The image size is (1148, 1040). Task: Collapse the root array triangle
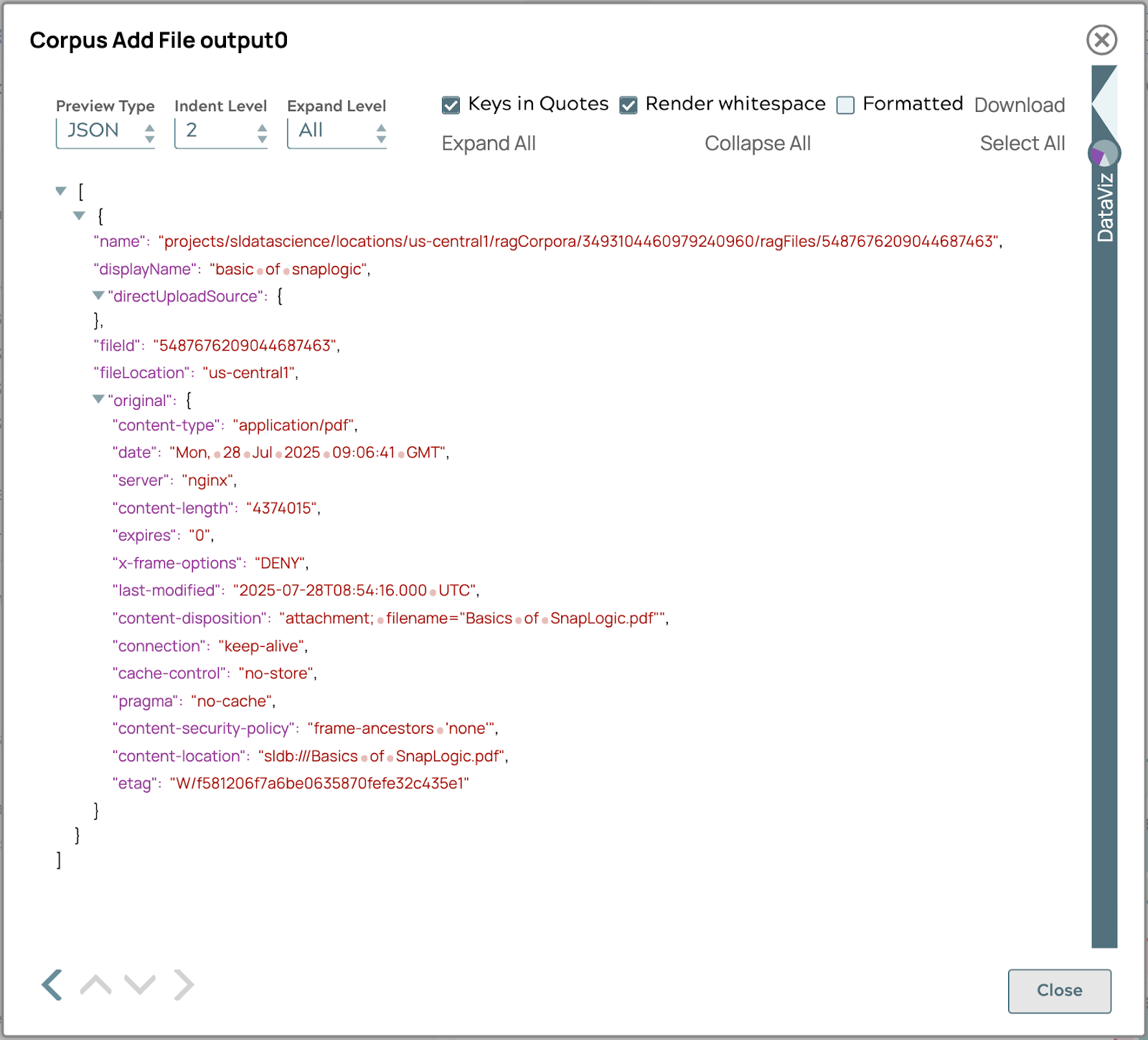click(x=61, y=191)
